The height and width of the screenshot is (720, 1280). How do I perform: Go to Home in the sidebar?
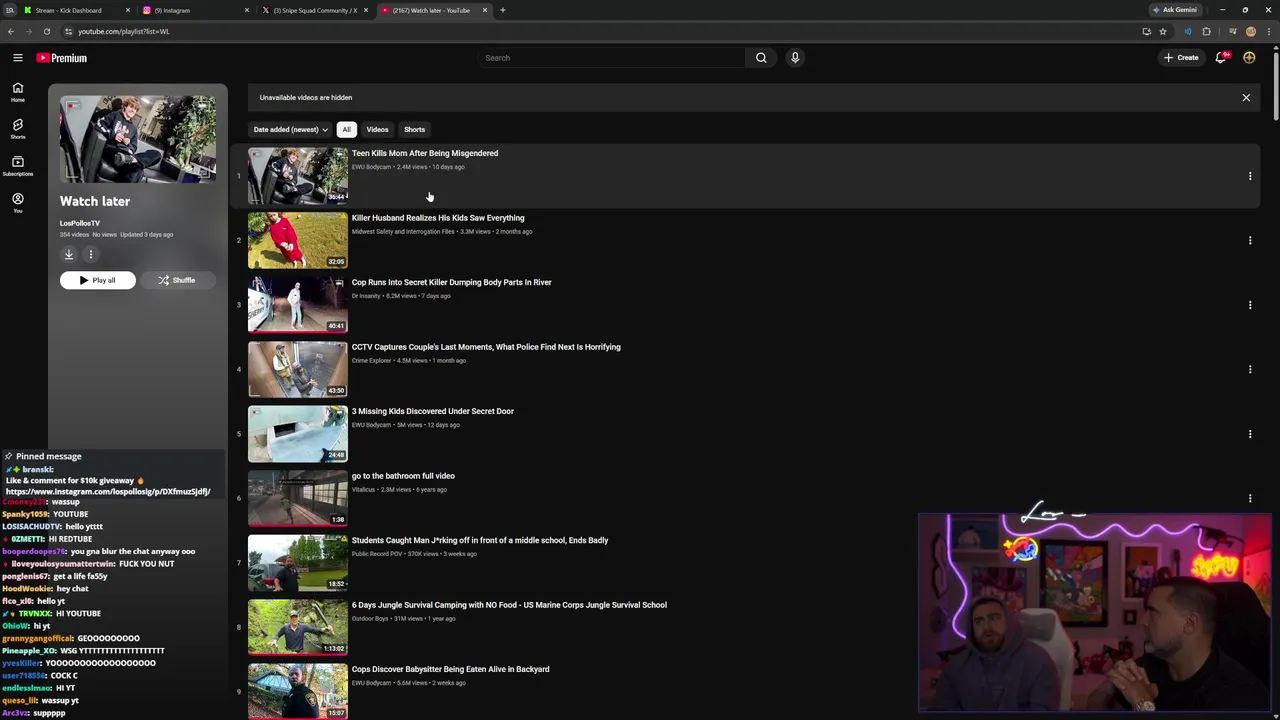17,92
